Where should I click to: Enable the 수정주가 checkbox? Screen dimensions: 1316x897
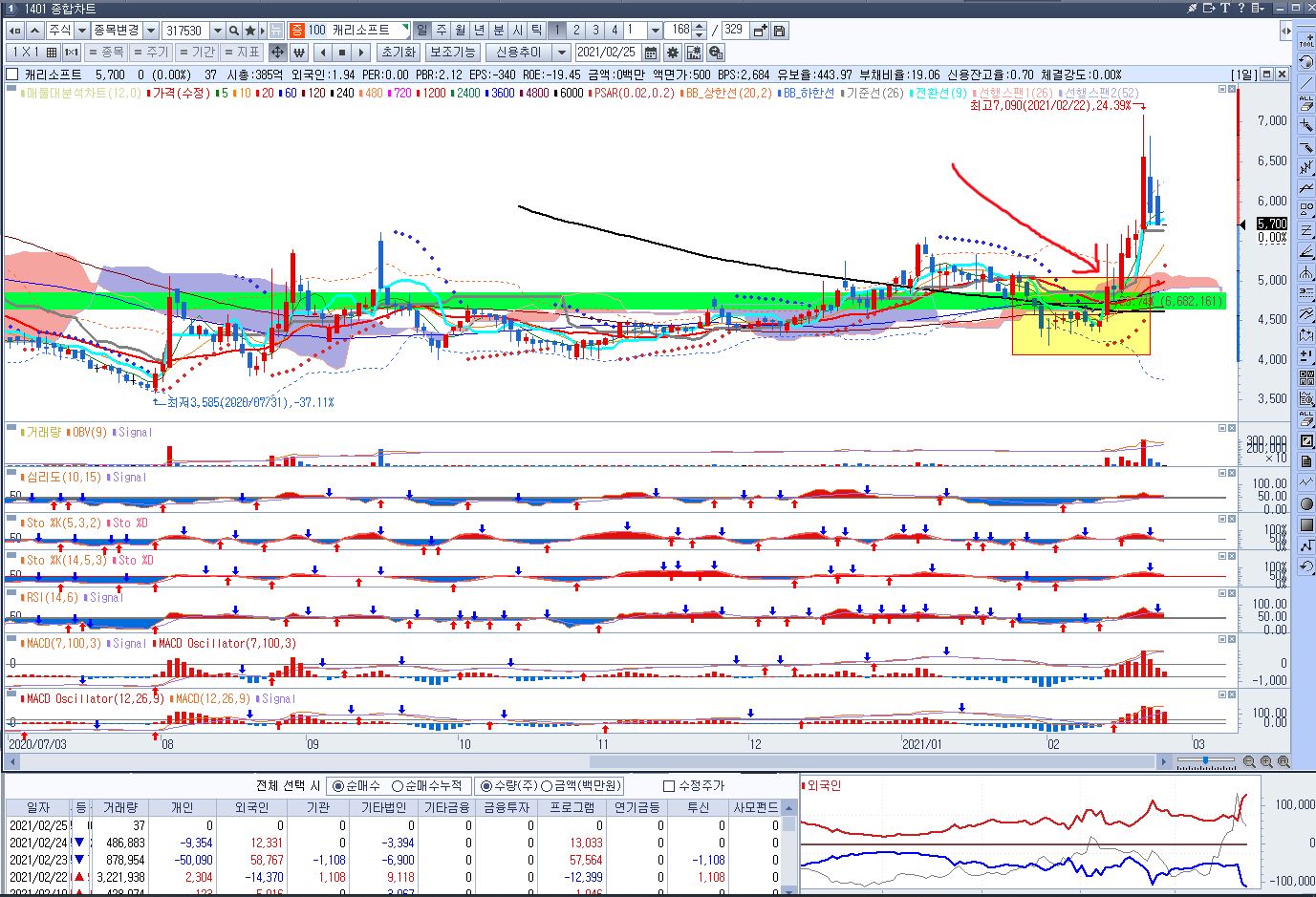(x=669, y=786)
